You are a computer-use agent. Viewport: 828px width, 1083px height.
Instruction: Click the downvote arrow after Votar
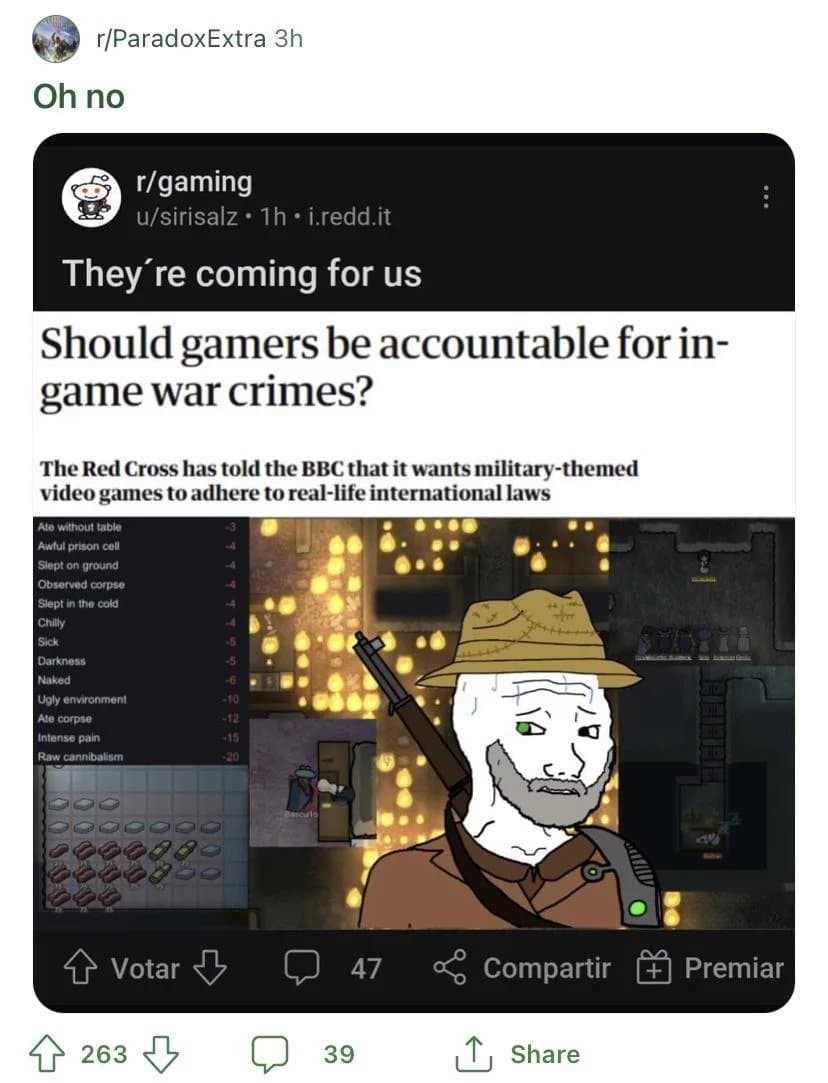coord(210,967)
